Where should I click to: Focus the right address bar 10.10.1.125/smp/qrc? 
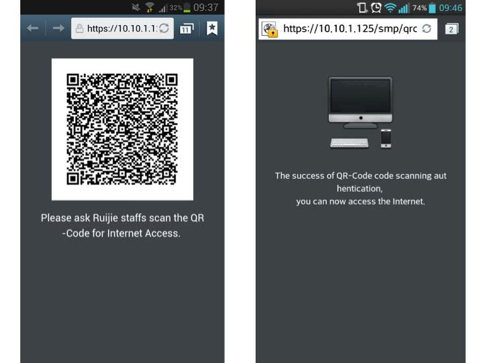click(348, 29)
